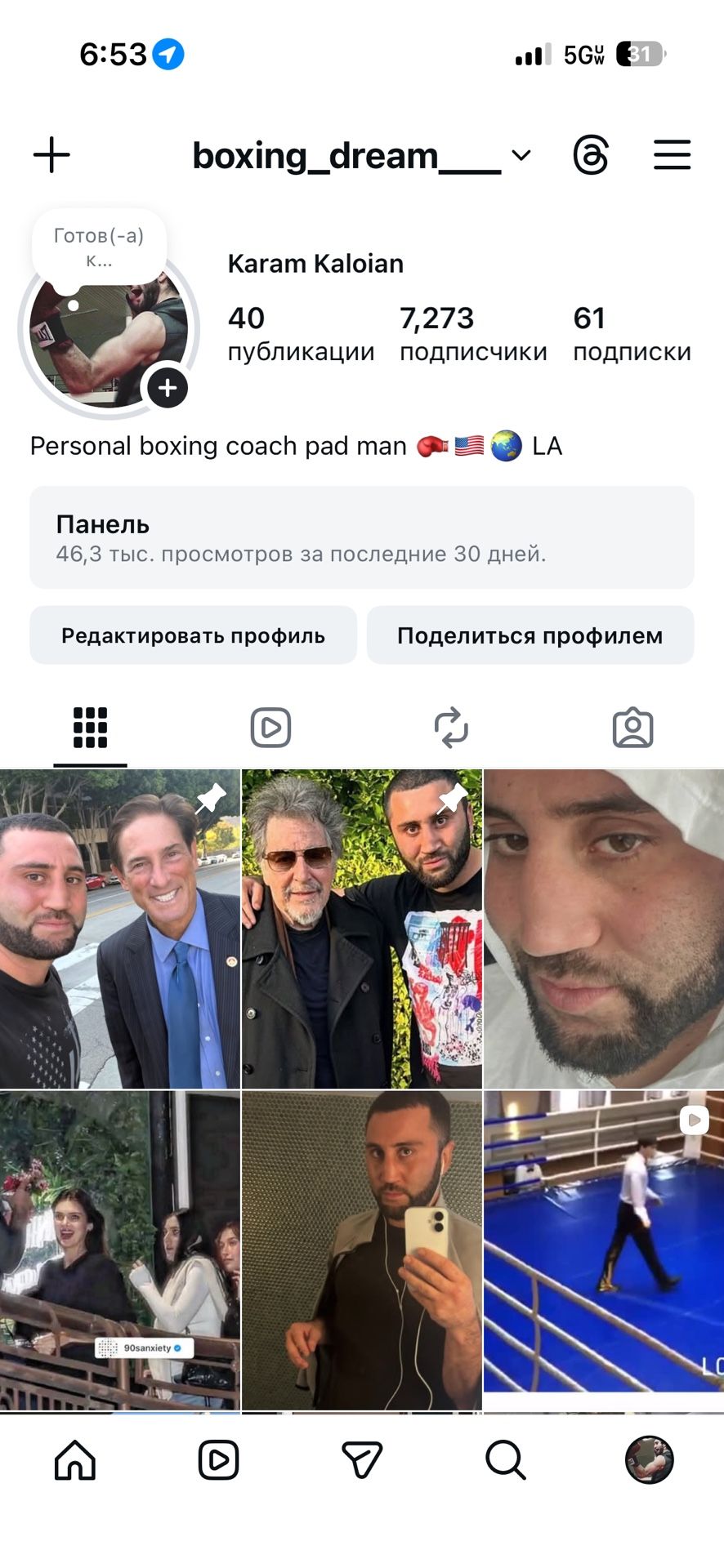Open the note bubble Готов(-а) к...

(x=99, y=247)
